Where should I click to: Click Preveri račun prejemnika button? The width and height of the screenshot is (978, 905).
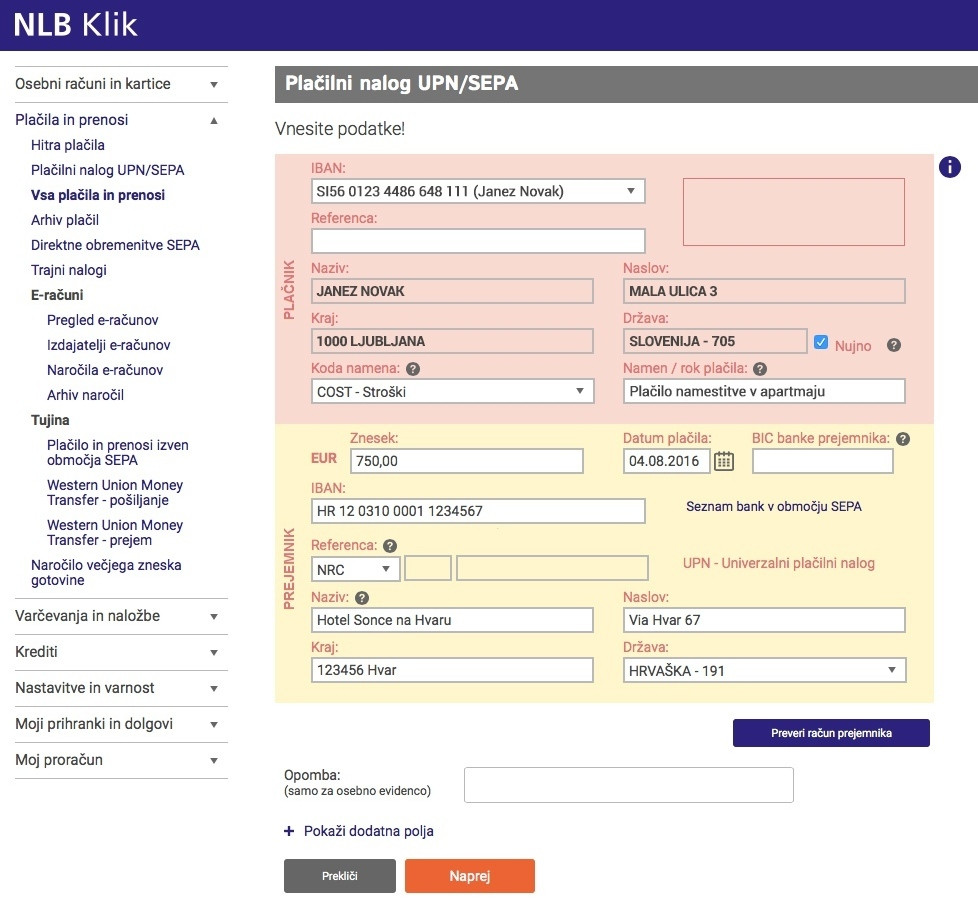(831, 733)
